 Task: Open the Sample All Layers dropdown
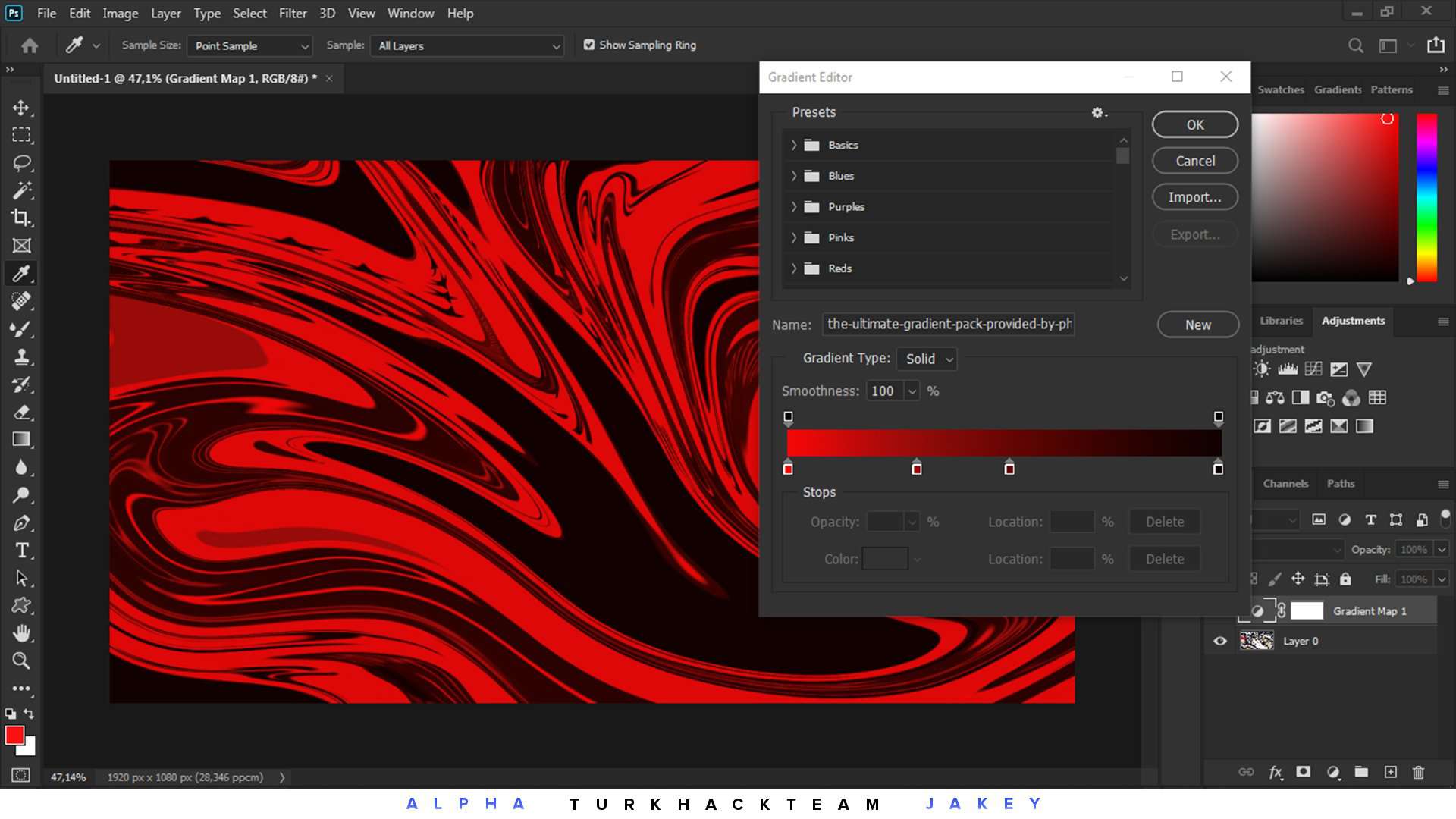point(467,46)
